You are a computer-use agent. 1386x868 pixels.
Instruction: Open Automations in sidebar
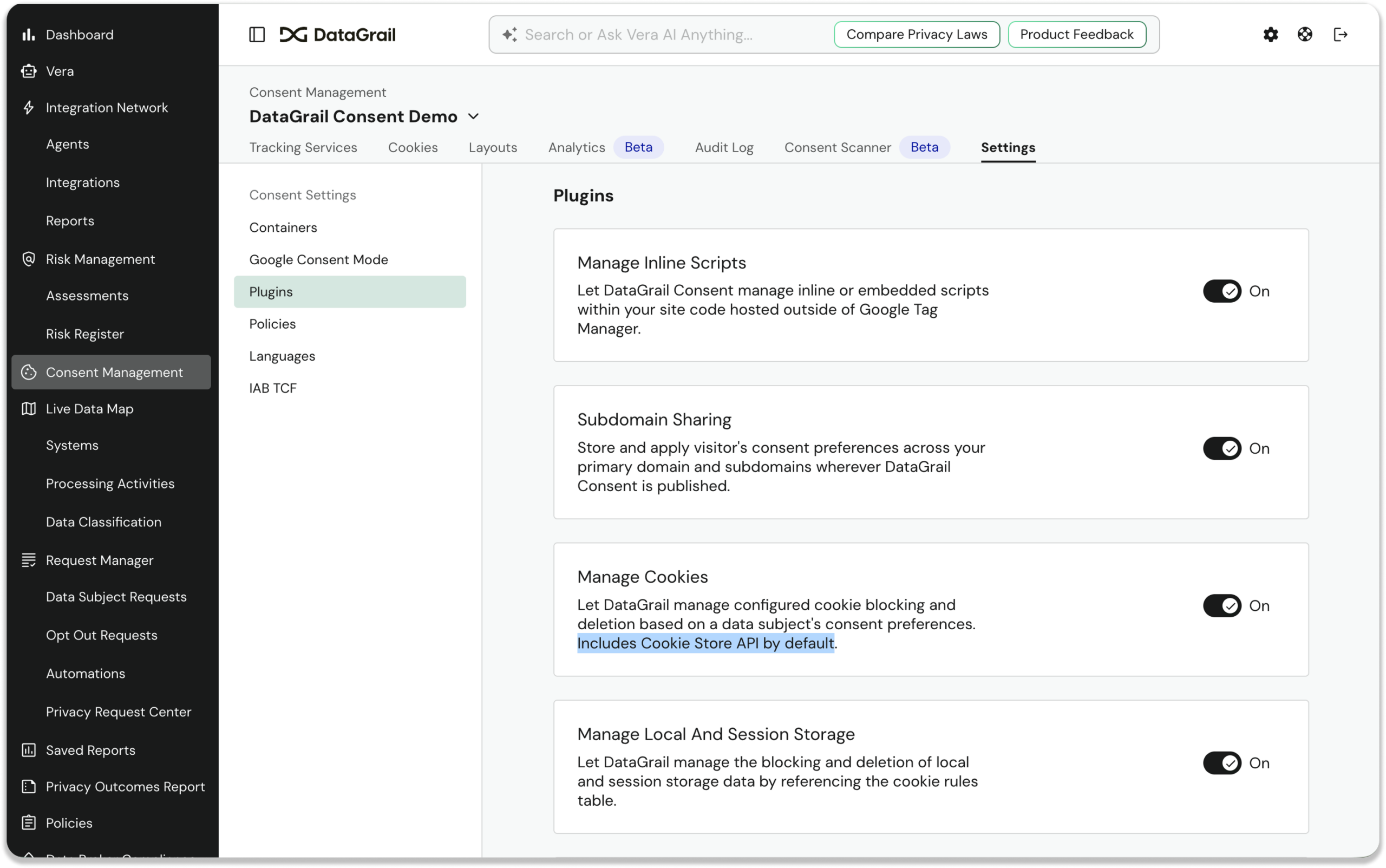[86, 674]
